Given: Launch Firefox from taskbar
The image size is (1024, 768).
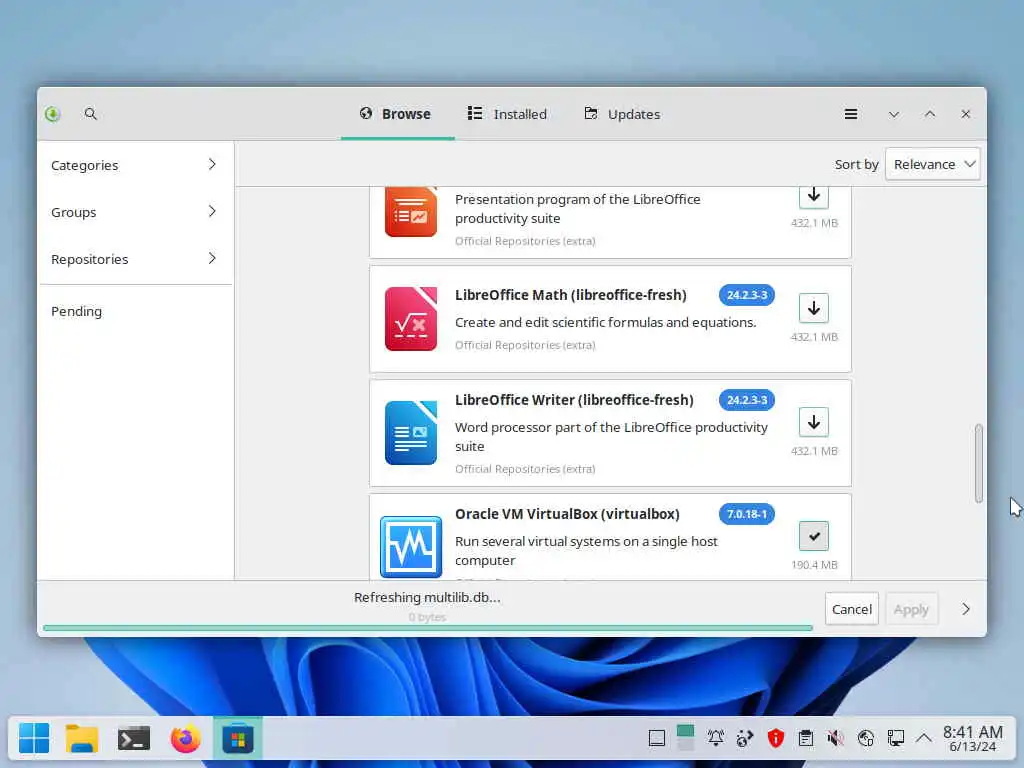Looking at the screenshot, I should (185, 739).
